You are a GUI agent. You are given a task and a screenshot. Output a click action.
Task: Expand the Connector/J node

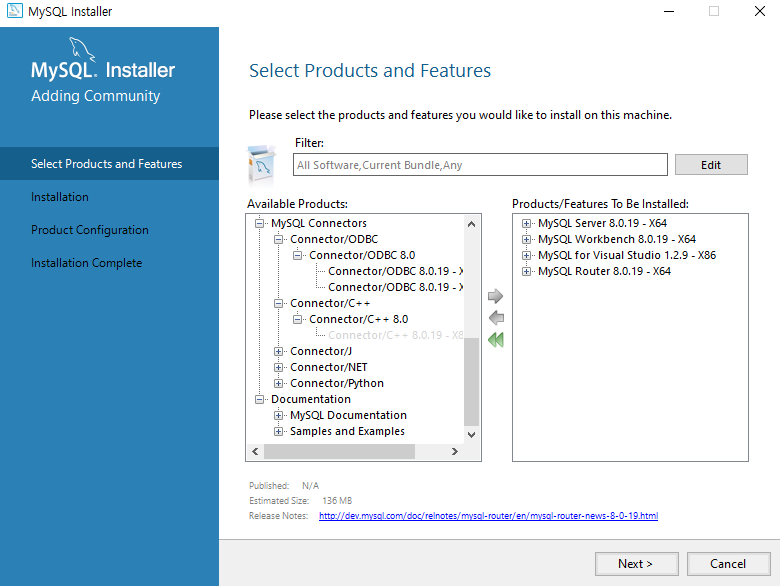(279, 351)
